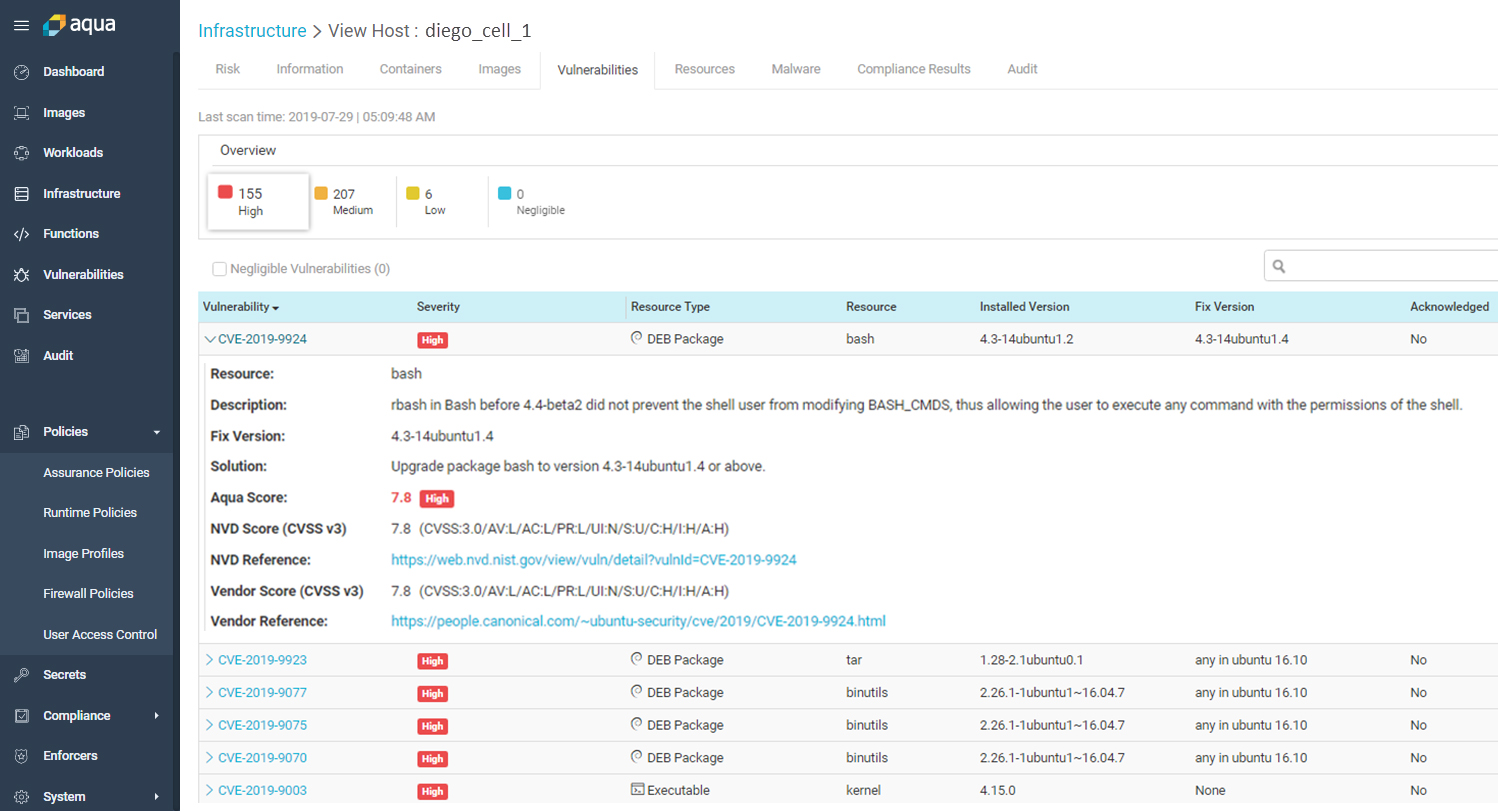Click the vulnerability search field
Viewport: 1498px width, 811px height.
coord(1381,267)
